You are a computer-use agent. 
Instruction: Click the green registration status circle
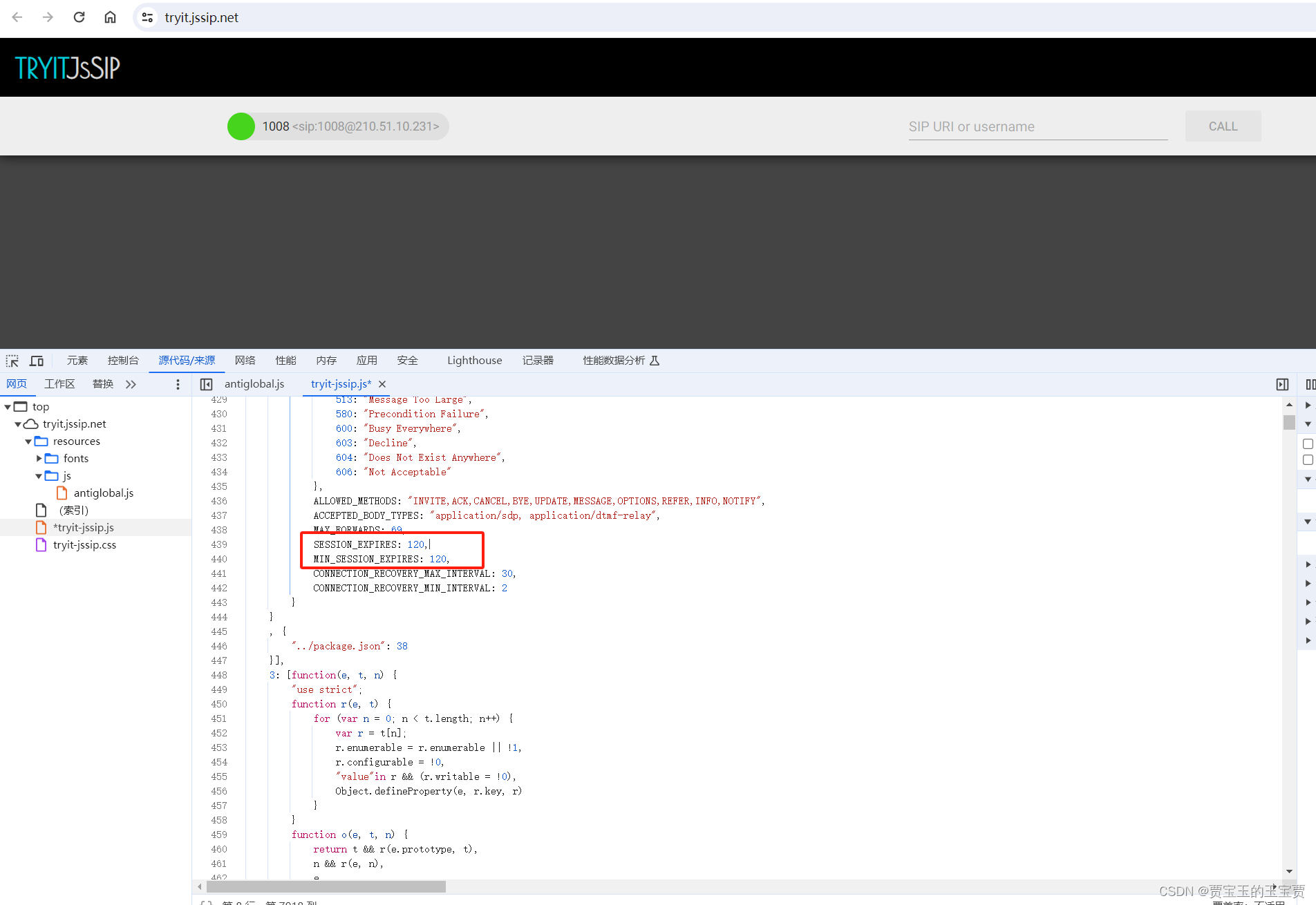click(x=241, y=126)
